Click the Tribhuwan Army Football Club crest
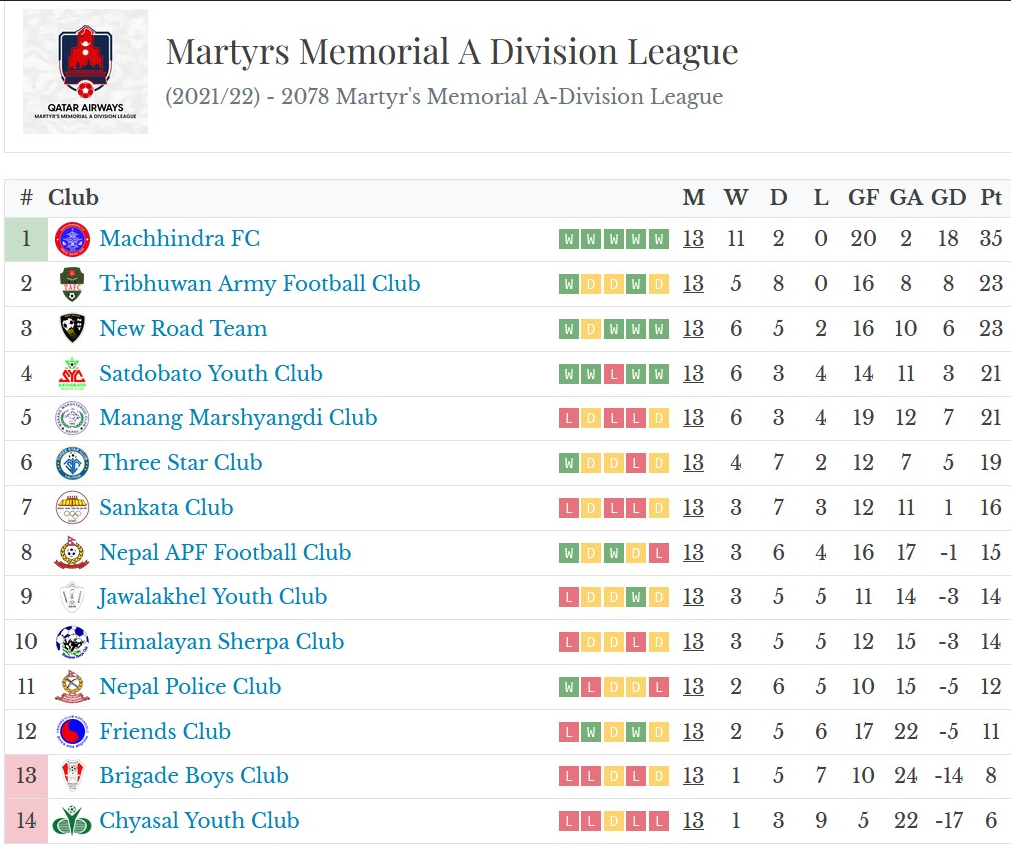The image size is (1011, 845). (x=72, y=284)
